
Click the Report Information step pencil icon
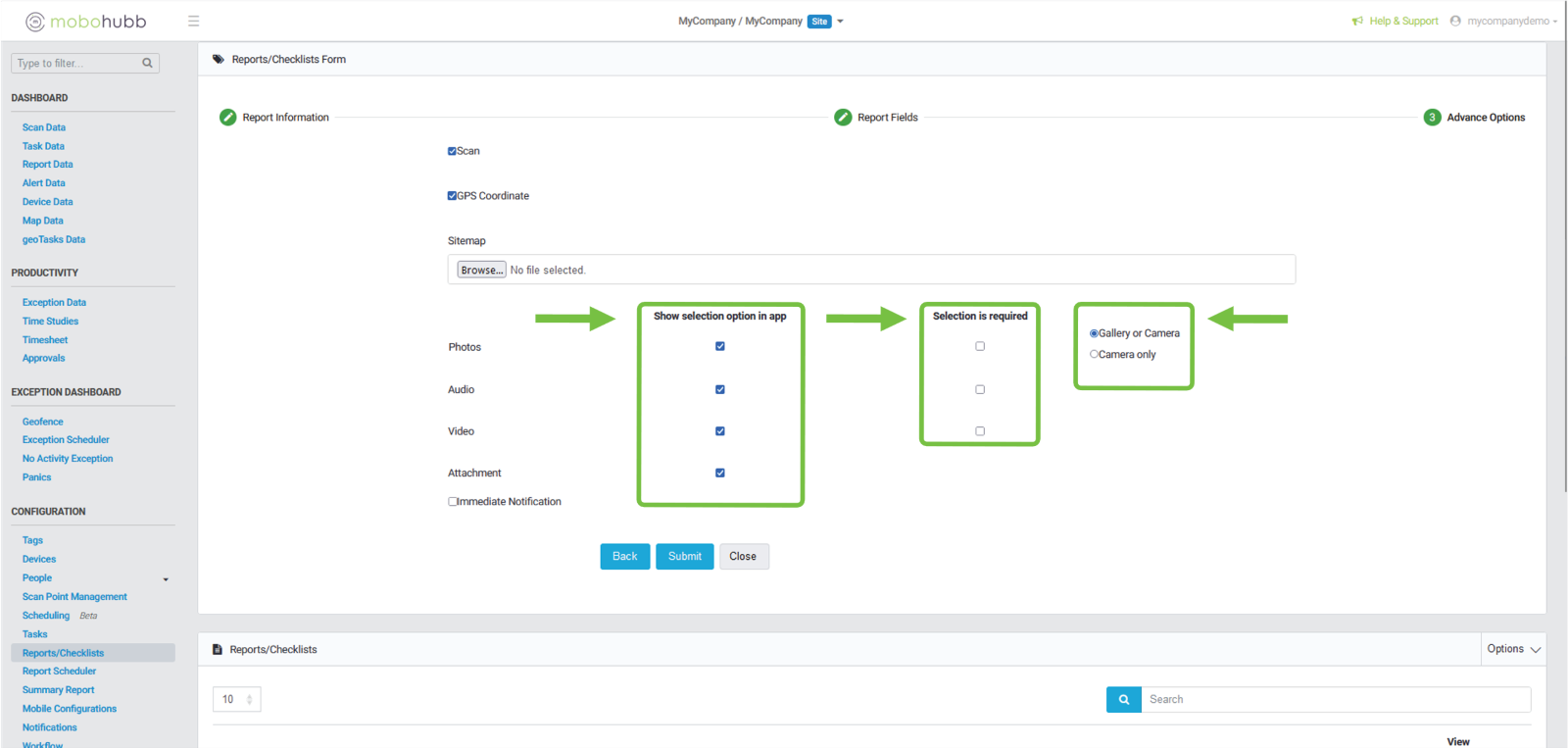coord(228,118)
